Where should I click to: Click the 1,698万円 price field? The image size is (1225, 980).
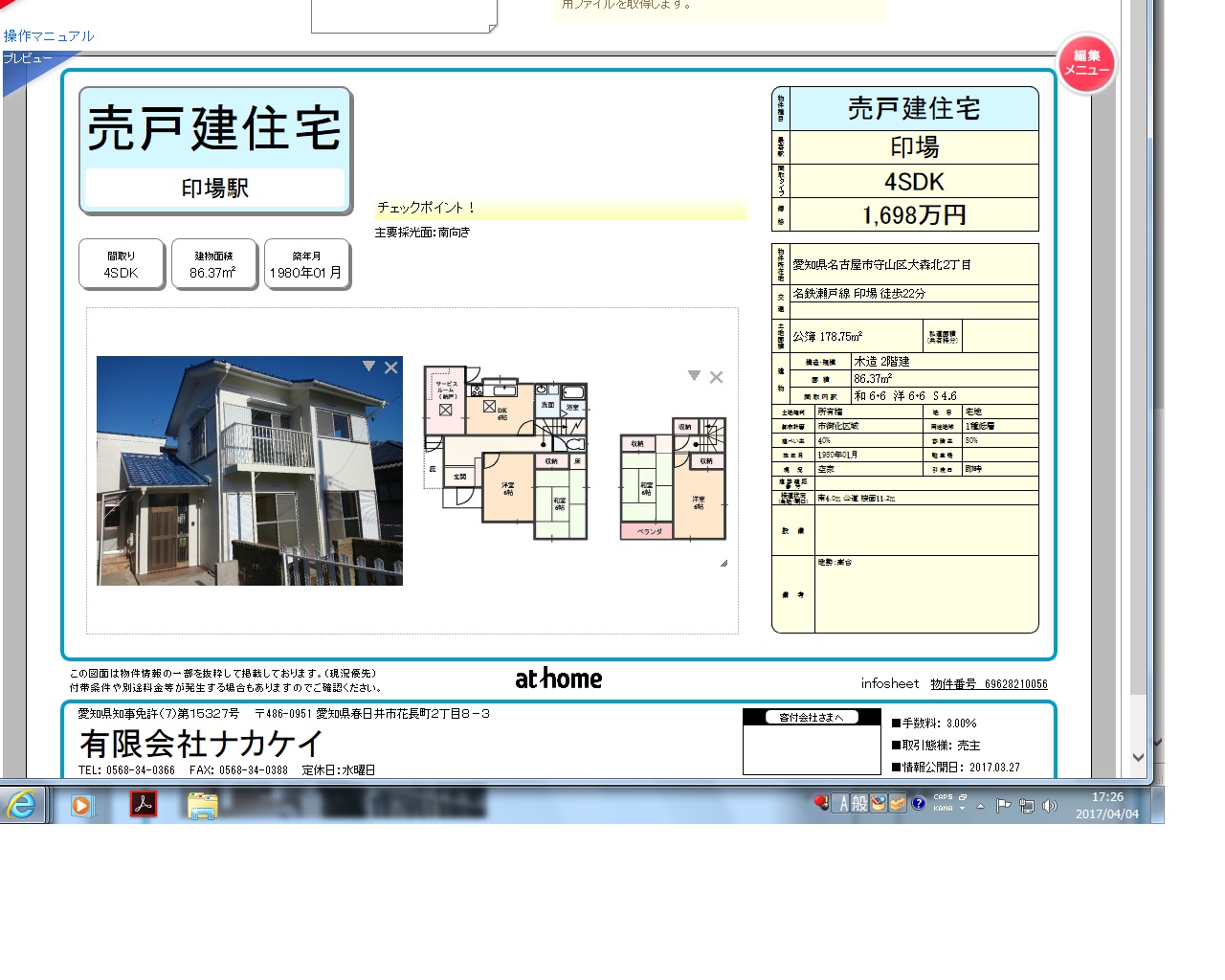[x=914, y=215]
